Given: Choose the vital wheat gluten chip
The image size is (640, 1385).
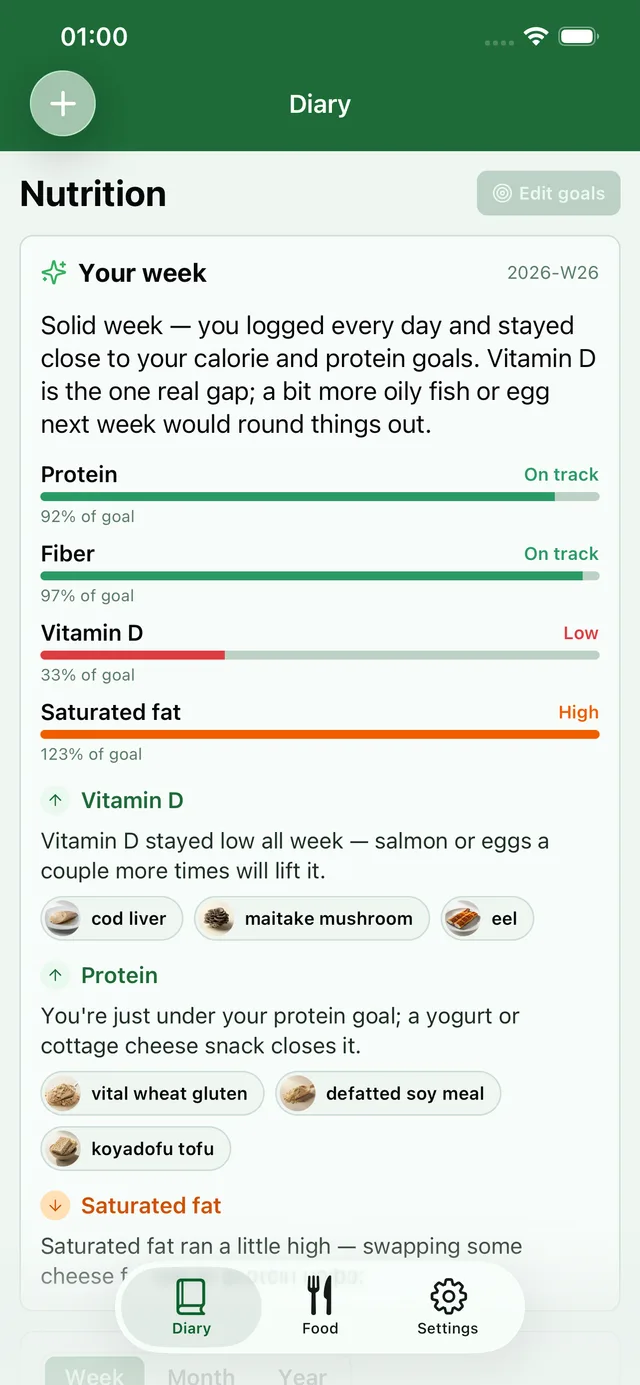Looking at the screenshot, I should 152,1093.
